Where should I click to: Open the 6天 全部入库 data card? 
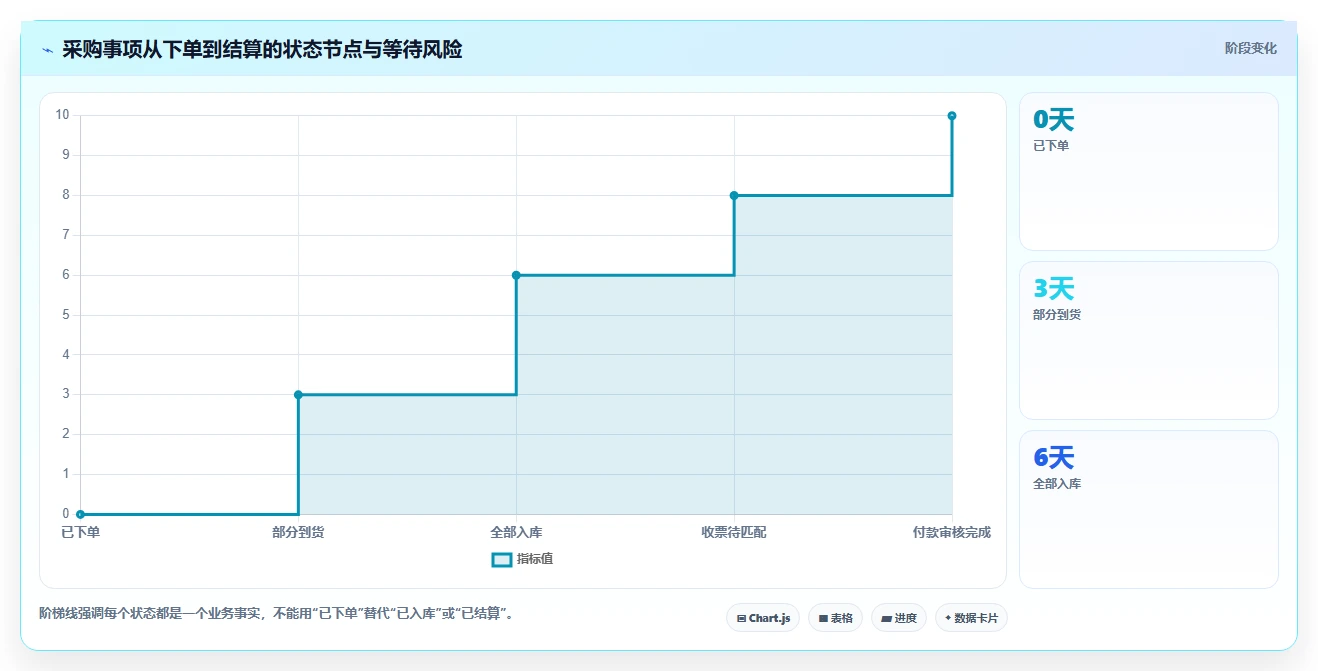(1148, 509)
